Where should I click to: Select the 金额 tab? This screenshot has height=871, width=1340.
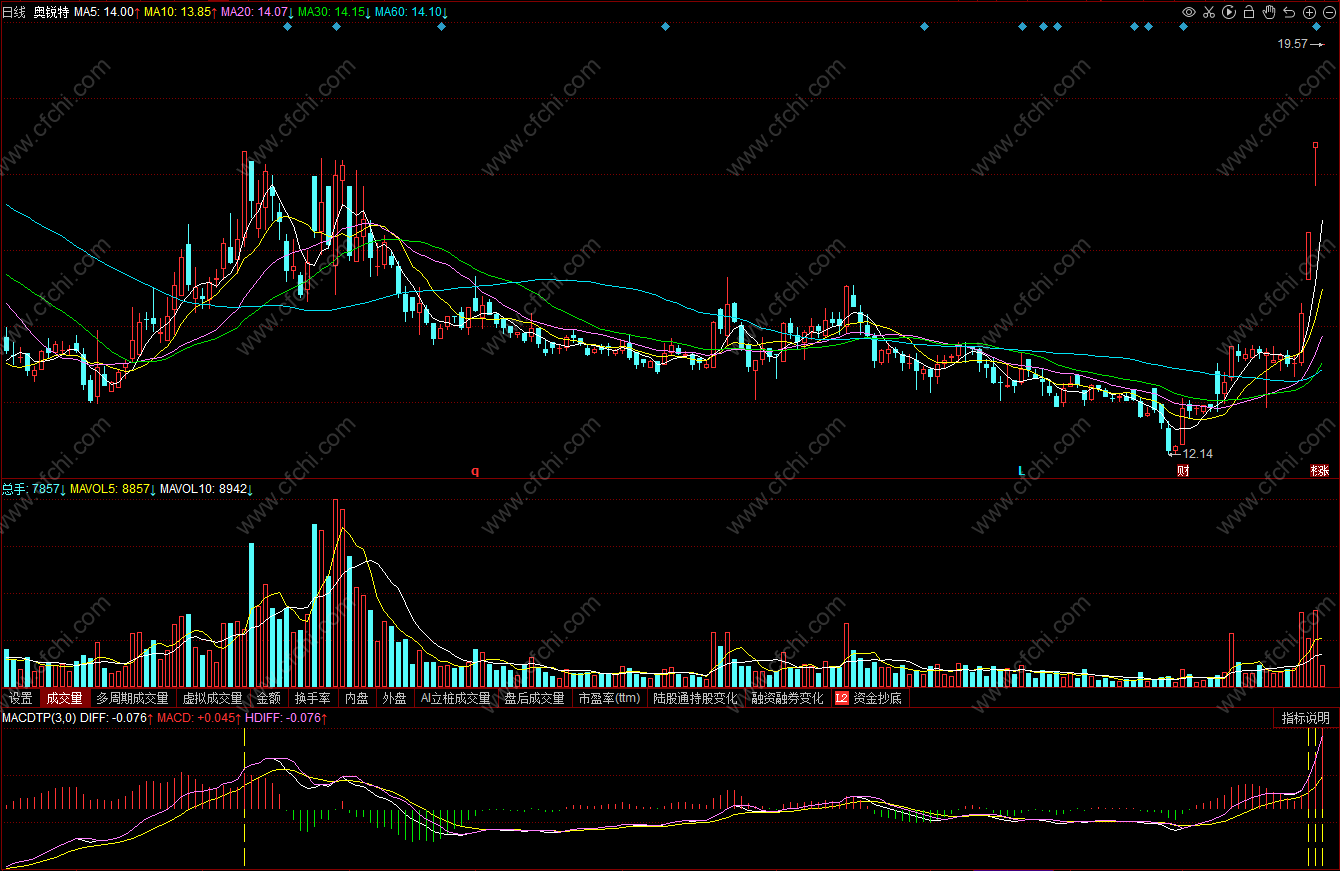tap(268, 698)
